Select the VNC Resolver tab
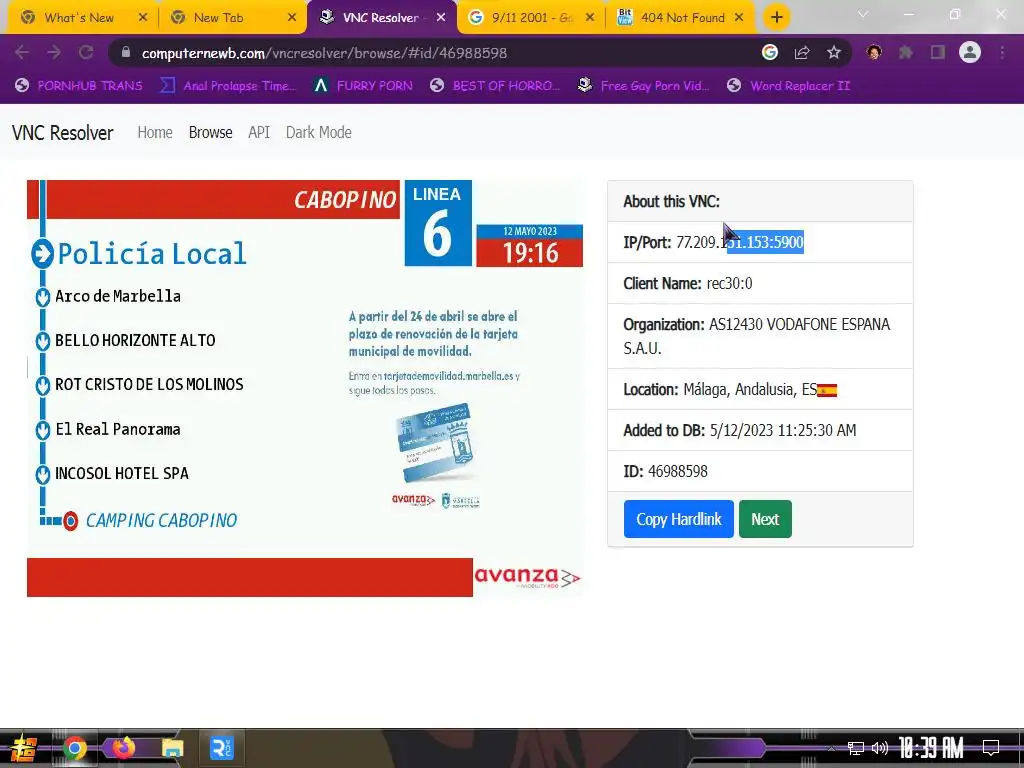1024x768 pixels. [x=381, y=18]
